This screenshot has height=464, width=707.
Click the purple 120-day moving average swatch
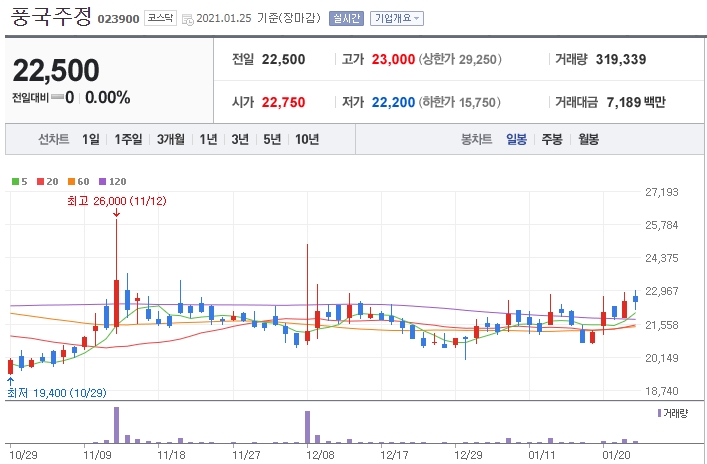[102, 182]
